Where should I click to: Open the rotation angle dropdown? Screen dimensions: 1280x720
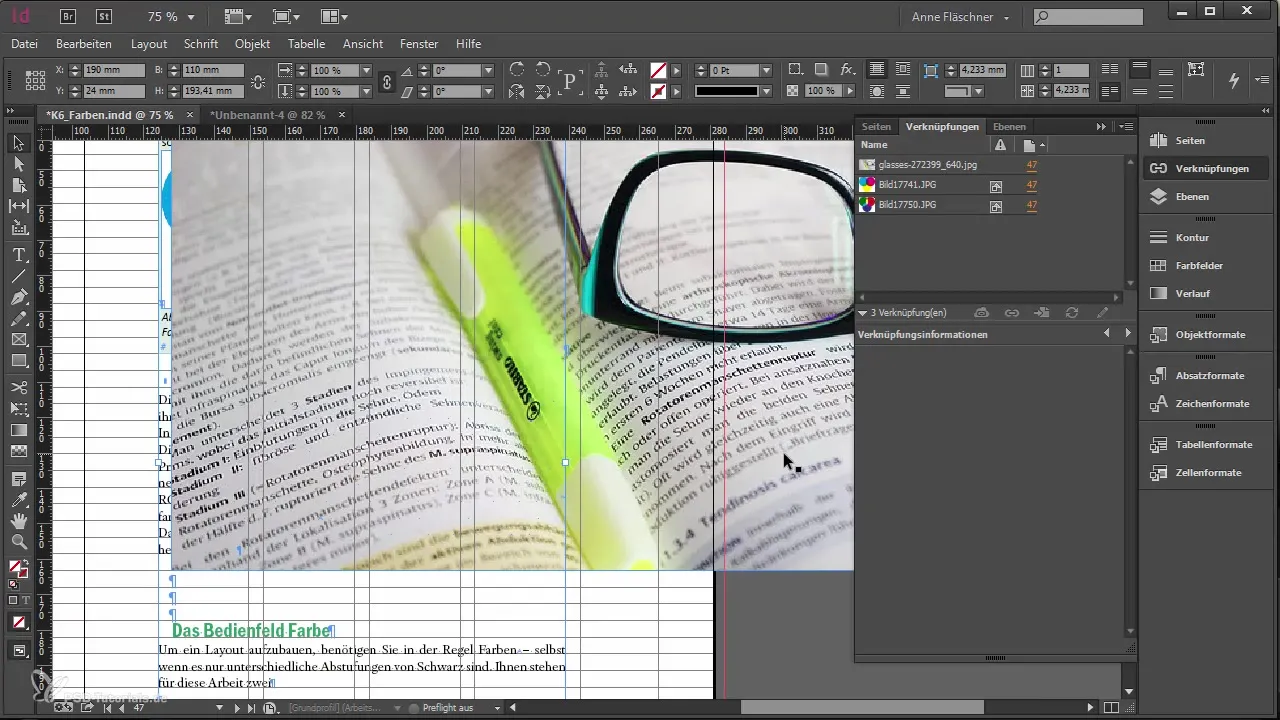488,71
